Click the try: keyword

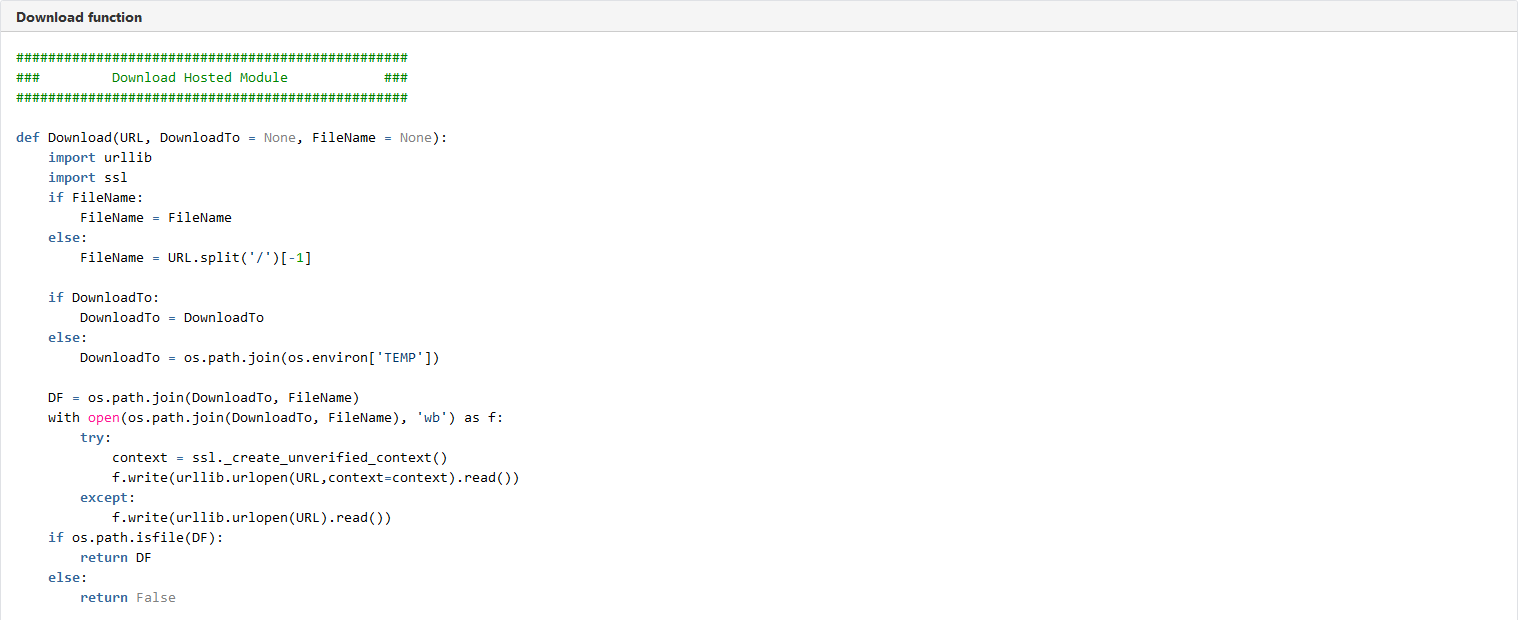96,437
